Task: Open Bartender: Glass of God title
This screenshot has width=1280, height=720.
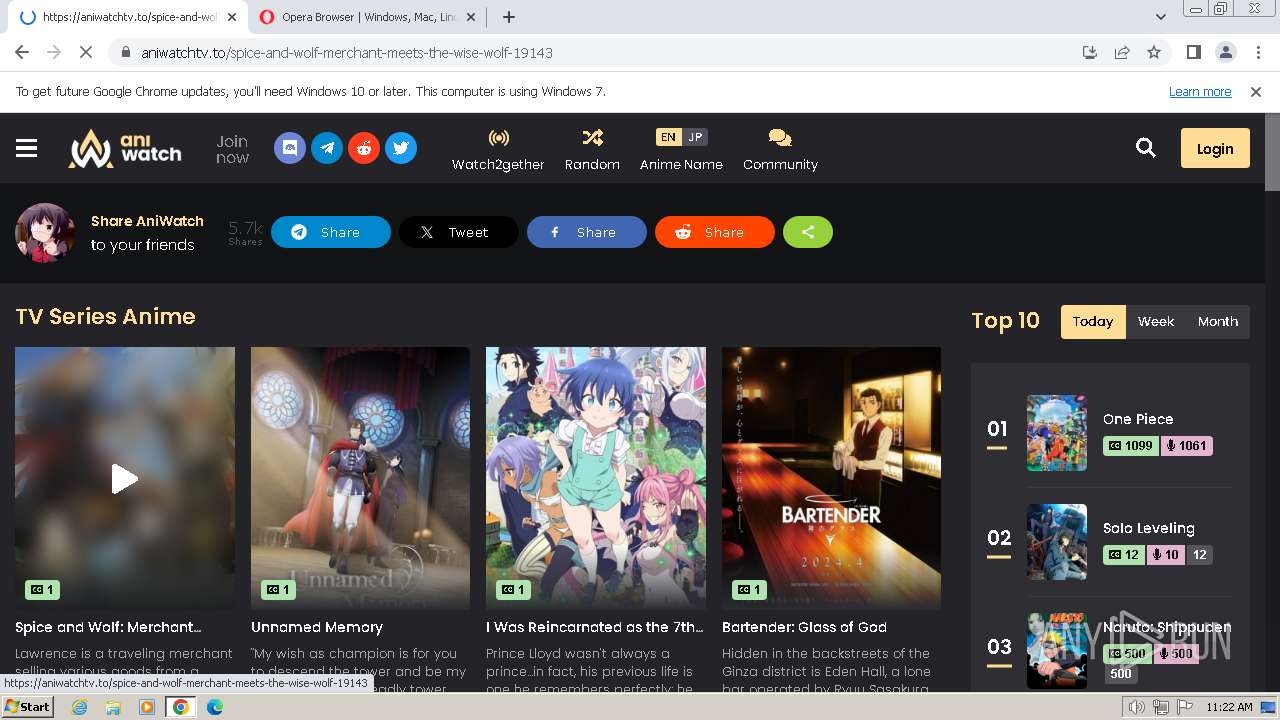Action: pos(804,627)
